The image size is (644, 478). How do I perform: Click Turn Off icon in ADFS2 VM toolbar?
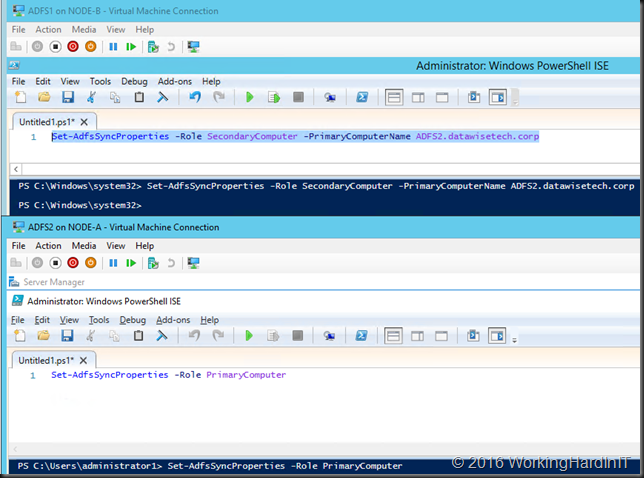coord(55,263)
